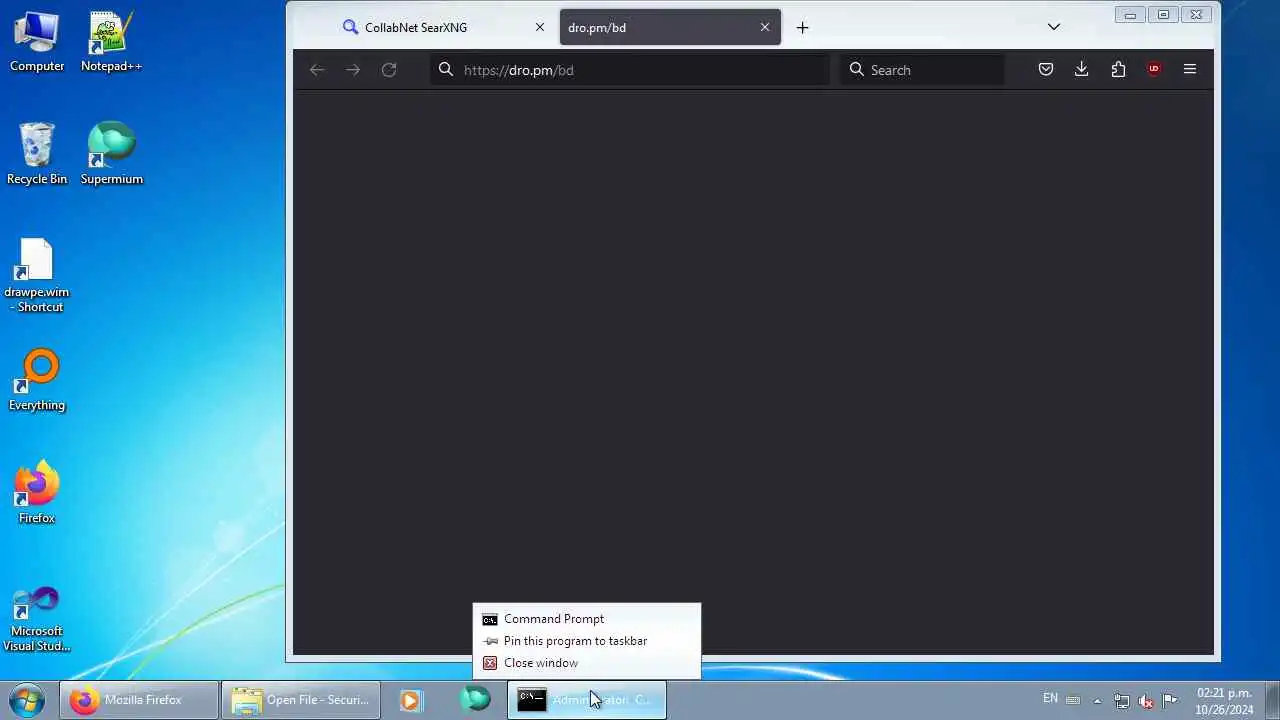Image resolution: width=1280 pixels, height=720 pixels.
Task: Open the Windows Start button
Action: pos(27,700)
